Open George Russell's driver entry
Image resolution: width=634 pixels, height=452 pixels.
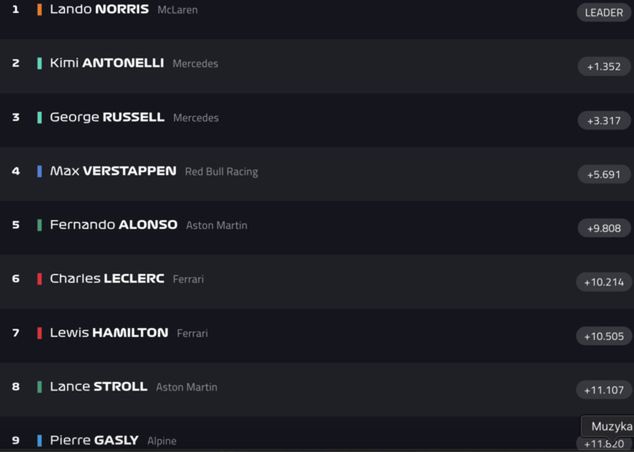(107, 117)
